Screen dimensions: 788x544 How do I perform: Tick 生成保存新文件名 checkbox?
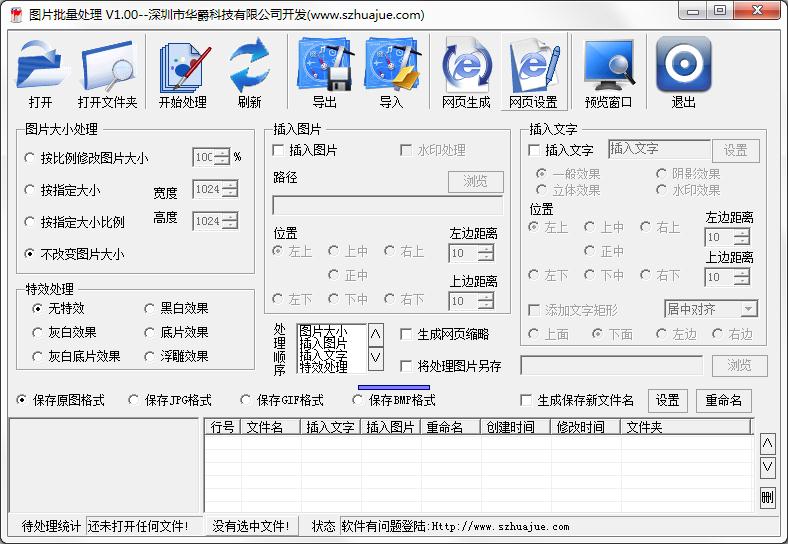(577, 400)
